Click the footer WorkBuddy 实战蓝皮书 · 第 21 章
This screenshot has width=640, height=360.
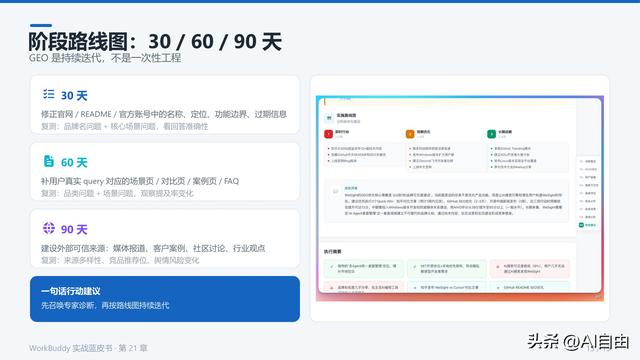pos(88,348)
